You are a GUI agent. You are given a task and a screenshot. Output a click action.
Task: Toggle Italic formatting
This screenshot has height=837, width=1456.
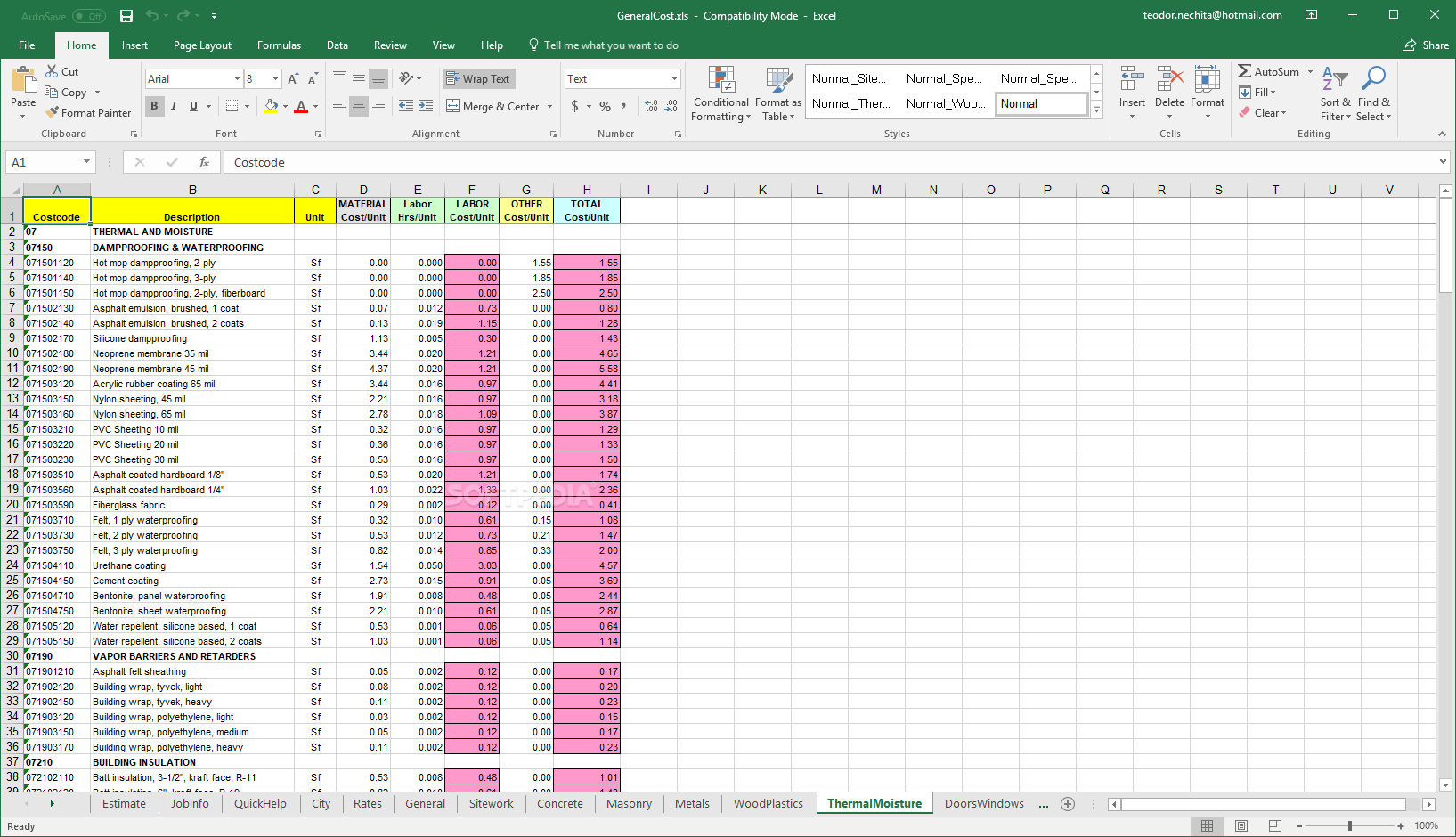174,106
